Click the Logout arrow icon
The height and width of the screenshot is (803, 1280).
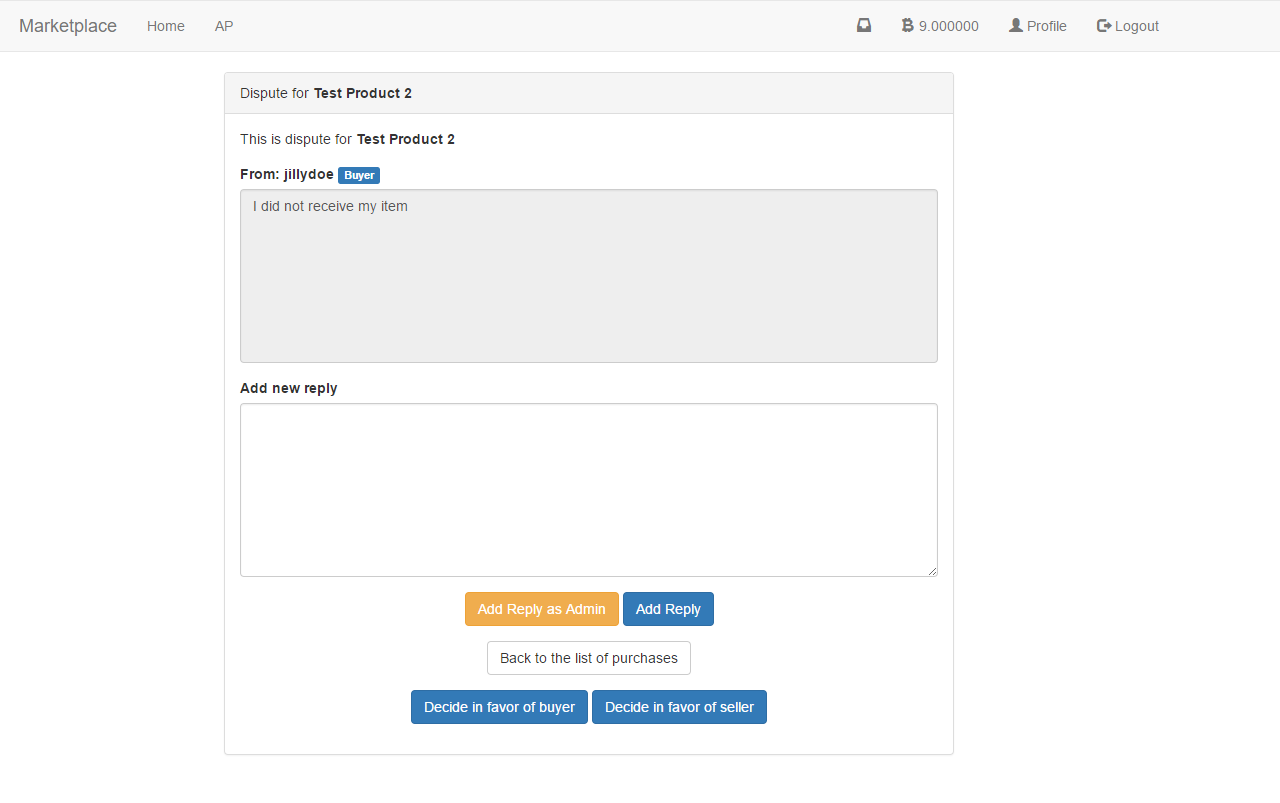pyautogui.click(x=1104, y=26)
